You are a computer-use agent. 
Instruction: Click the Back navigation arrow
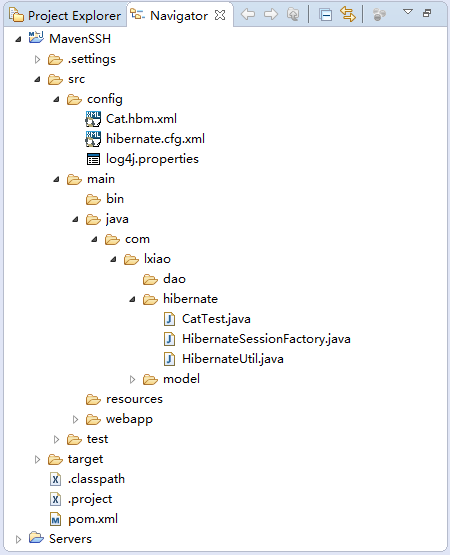(248, 15)
